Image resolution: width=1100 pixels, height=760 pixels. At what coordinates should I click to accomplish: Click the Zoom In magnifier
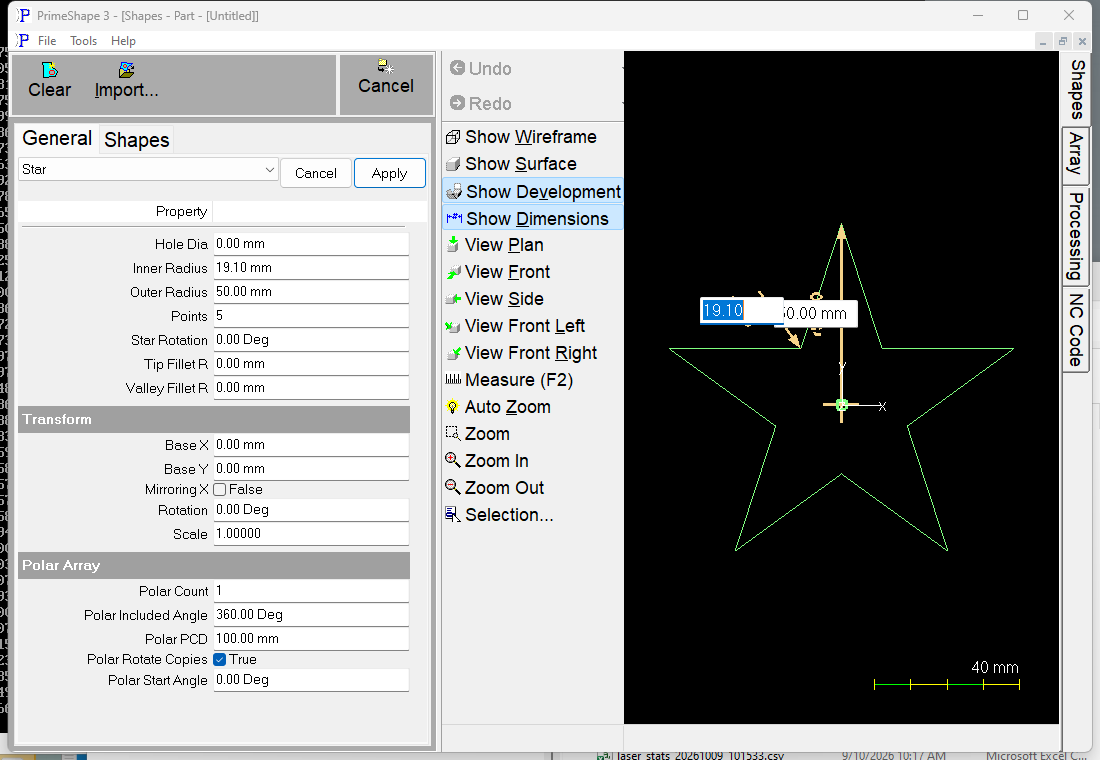pyautogui.click(x=452, y=460)
